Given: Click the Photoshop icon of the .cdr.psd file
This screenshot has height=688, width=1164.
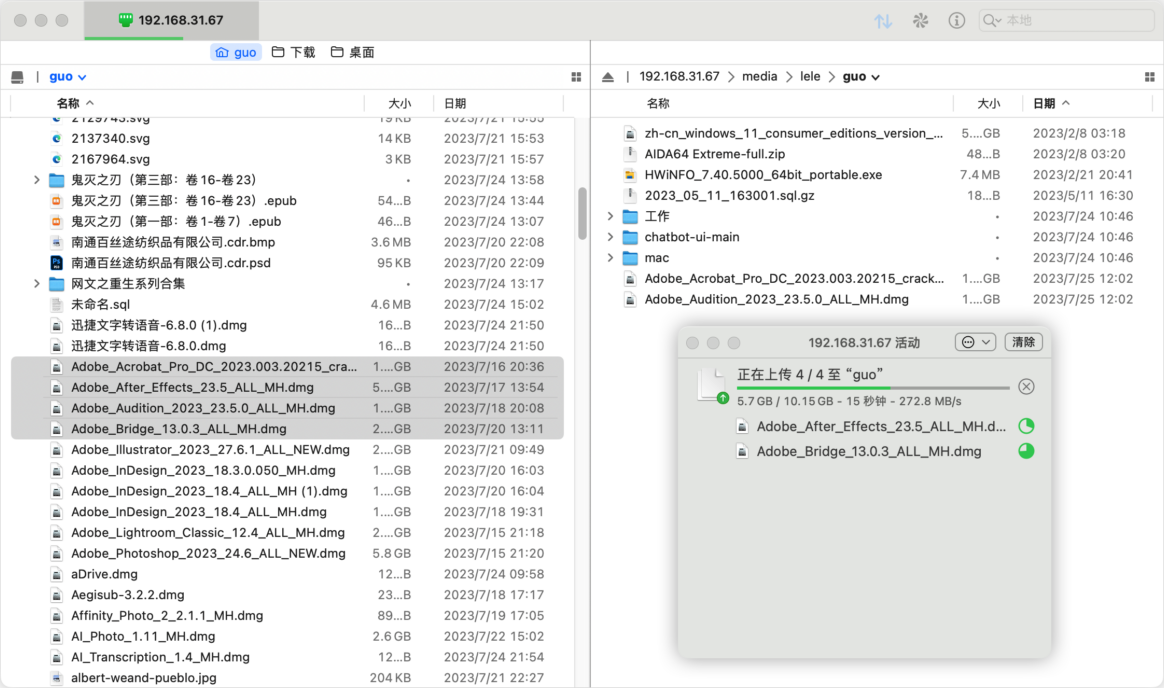Looking at the screenshot, I should (x=56, y=263).
